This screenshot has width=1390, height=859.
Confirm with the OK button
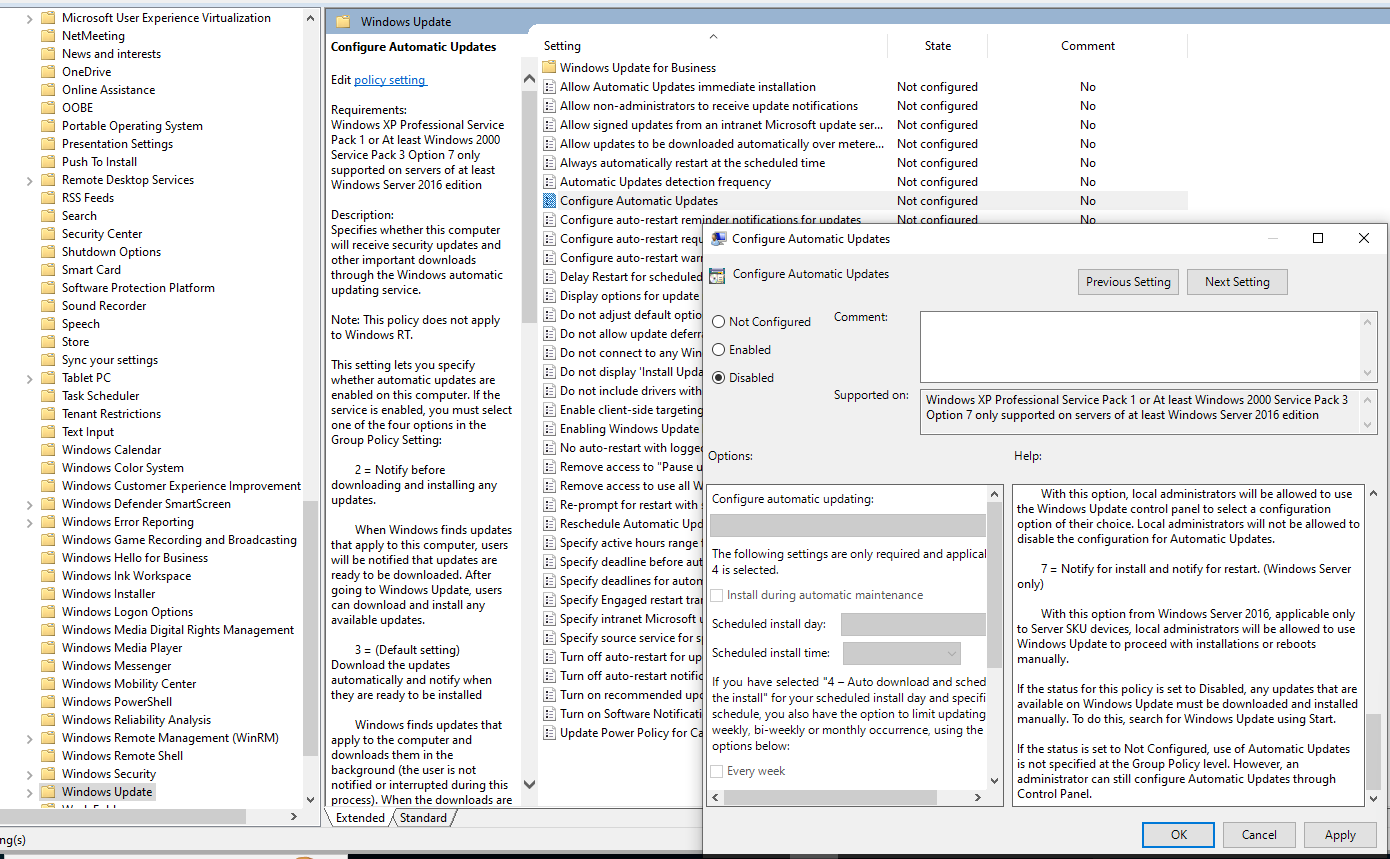[x=1178, y=835]
